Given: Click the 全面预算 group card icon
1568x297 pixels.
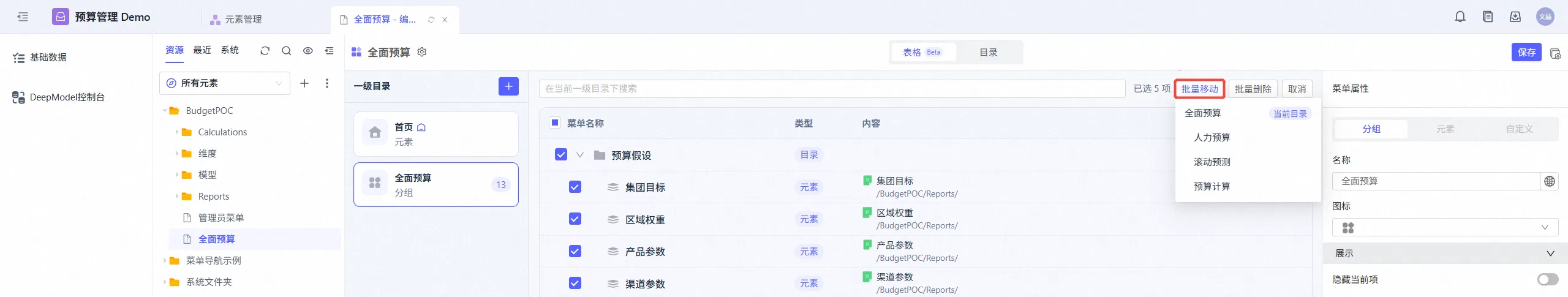Looking at the screenshot, I should pyautogui.click(x=375, y=183).
